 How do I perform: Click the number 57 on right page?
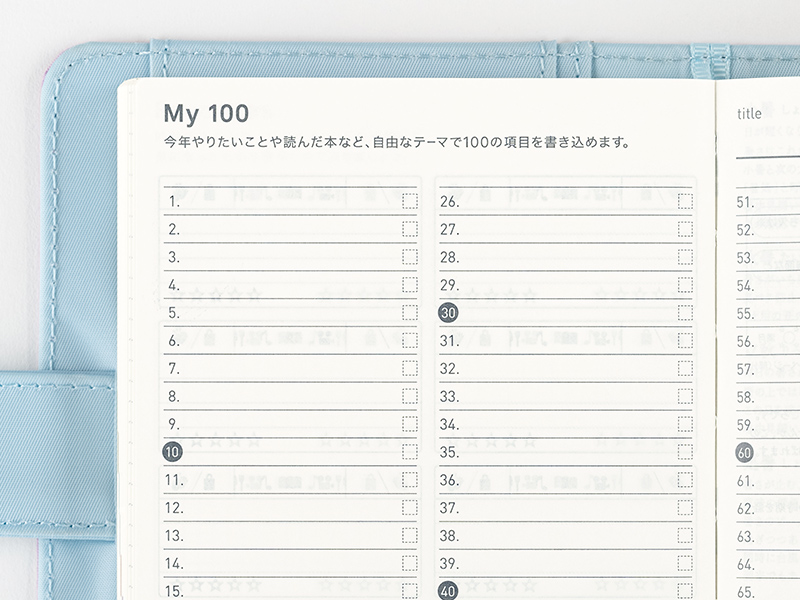(745, 369)
